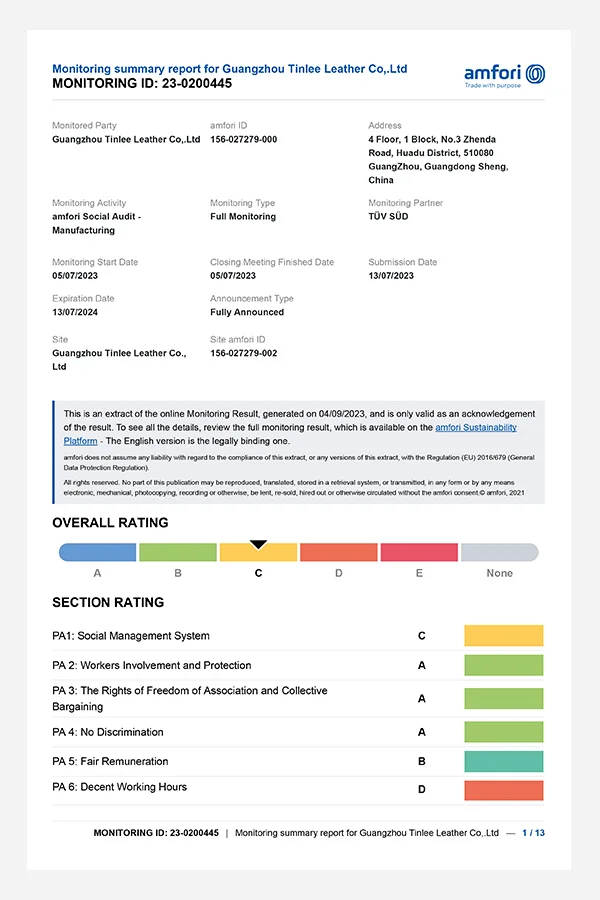This screenshot has width=600, height=900.
Task: Select the red E segment in overall rating
Action: coord(419,552)
